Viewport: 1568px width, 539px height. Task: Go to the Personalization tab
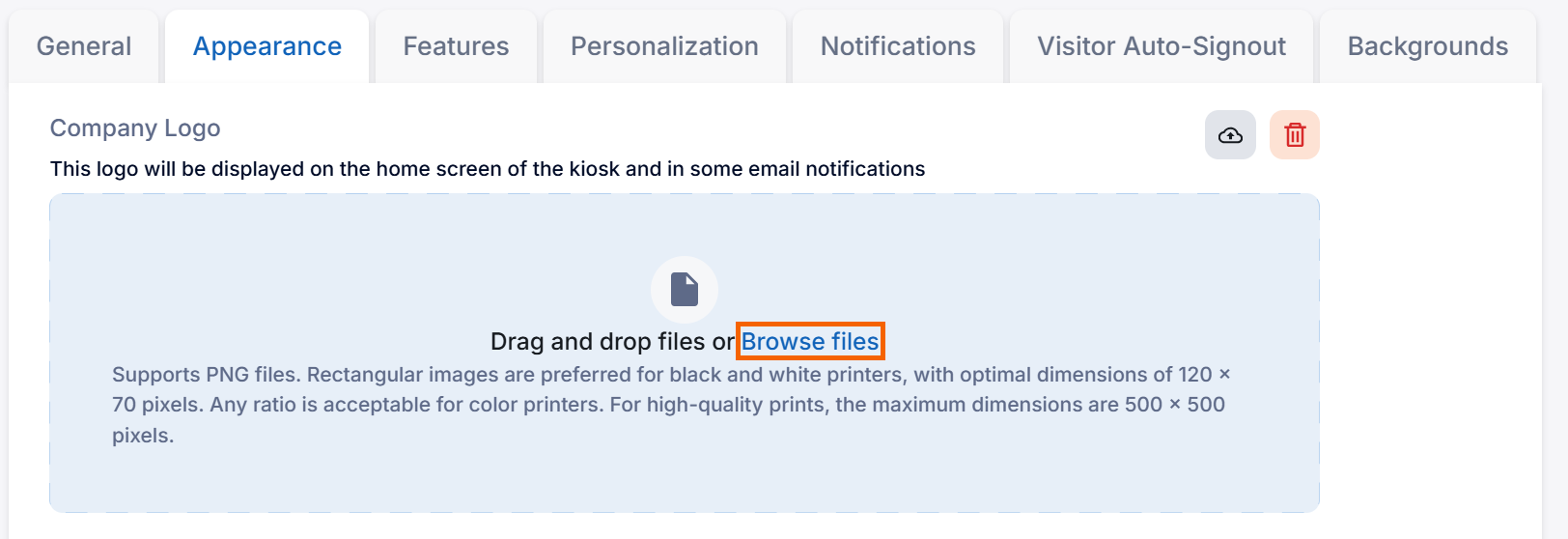click(x=664, y=46)
